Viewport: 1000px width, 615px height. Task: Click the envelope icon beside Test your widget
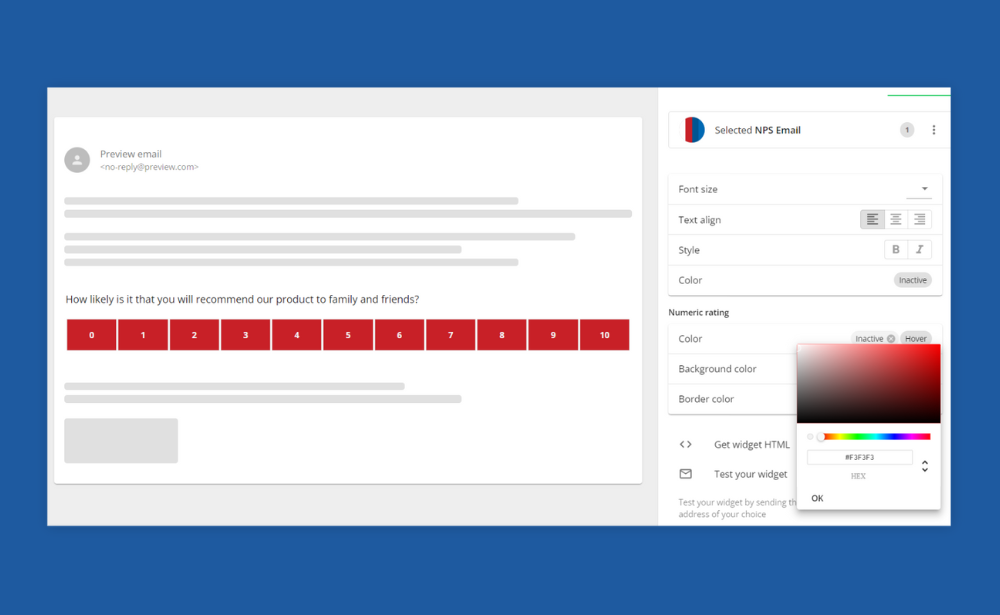click(x=686, y=473)
